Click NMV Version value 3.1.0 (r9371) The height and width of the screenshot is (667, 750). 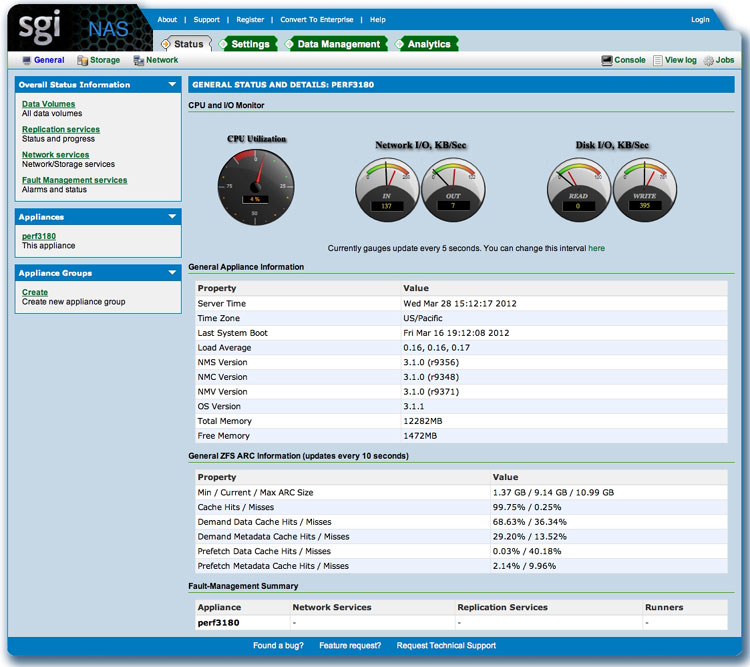coord(431,392)
